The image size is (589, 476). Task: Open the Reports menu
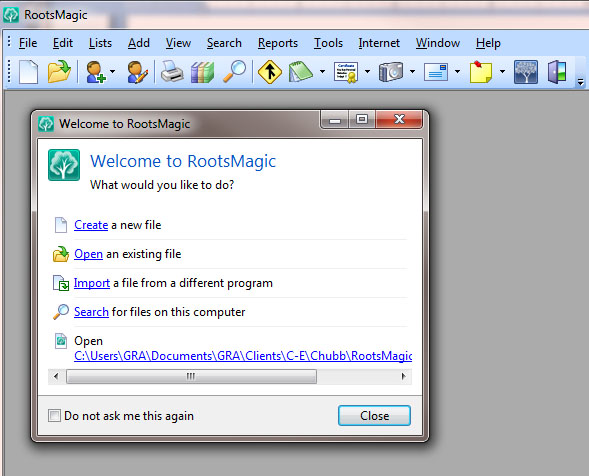pos(278,43)
